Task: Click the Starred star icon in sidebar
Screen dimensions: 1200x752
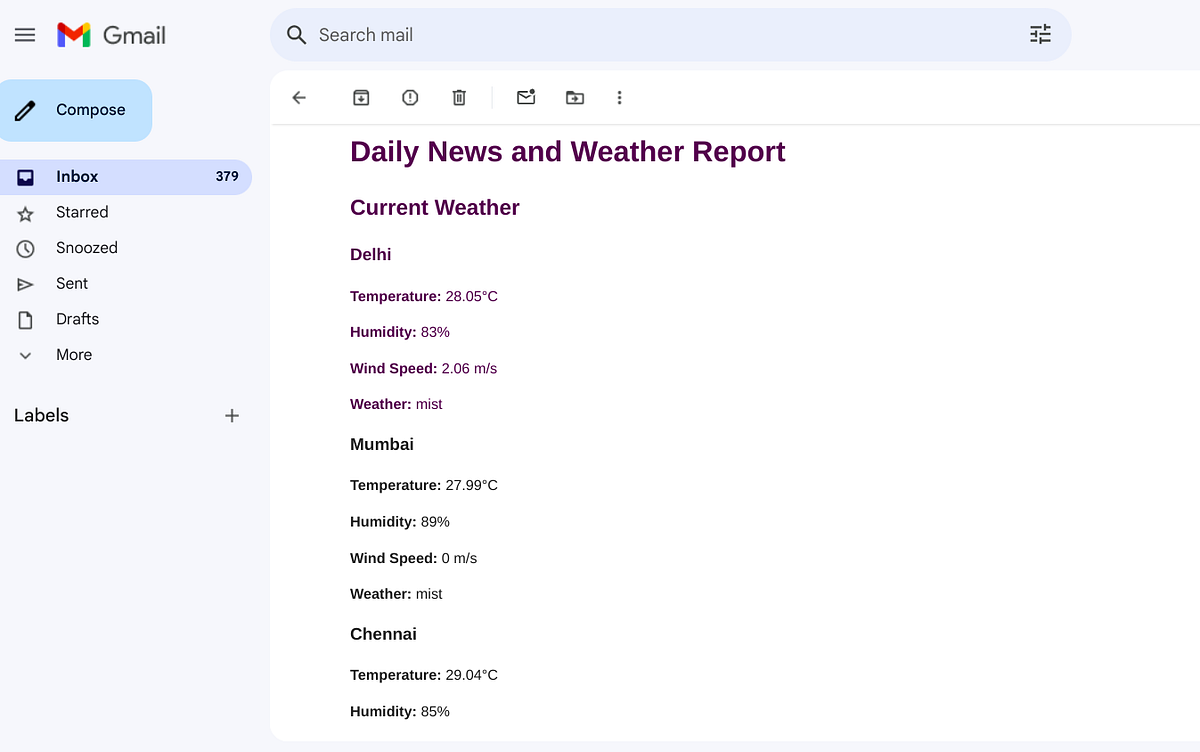Action: (x=26, y=213)
